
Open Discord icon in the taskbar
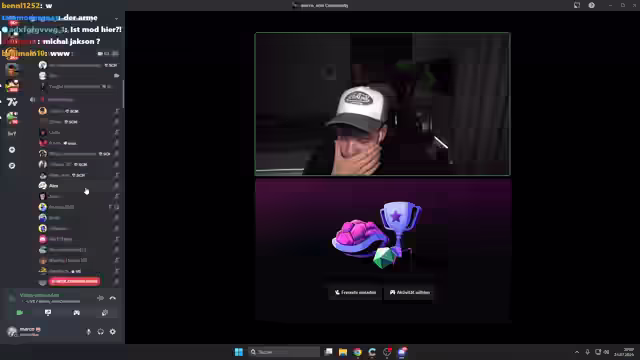click(x=402, y=352)
